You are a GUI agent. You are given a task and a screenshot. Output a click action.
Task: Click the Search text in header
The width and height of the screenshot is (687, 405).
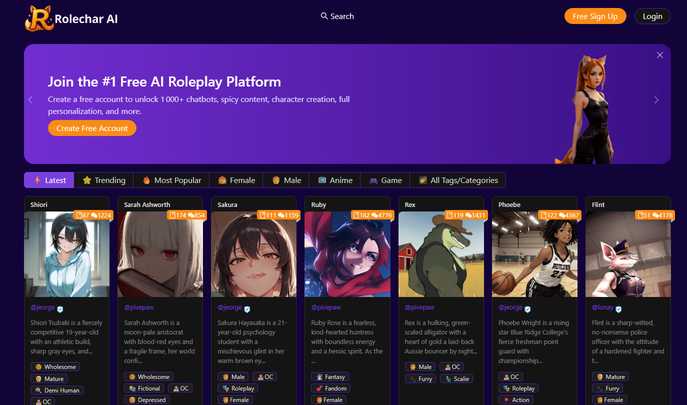[x=342, y=16]
